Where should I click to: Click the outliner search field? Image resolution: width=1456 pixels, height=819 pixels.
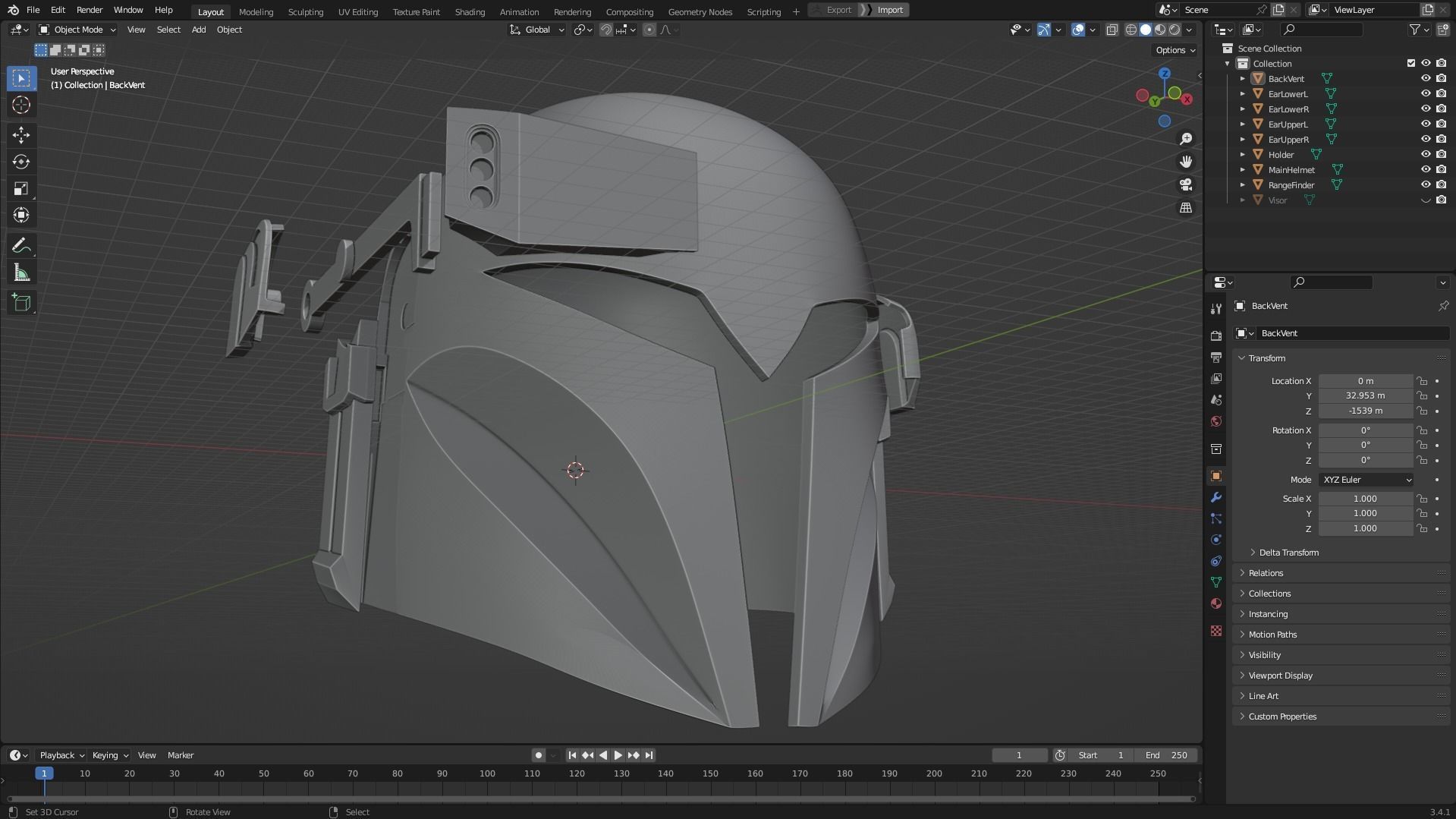pyautogui.click(x=1321, y=30)
